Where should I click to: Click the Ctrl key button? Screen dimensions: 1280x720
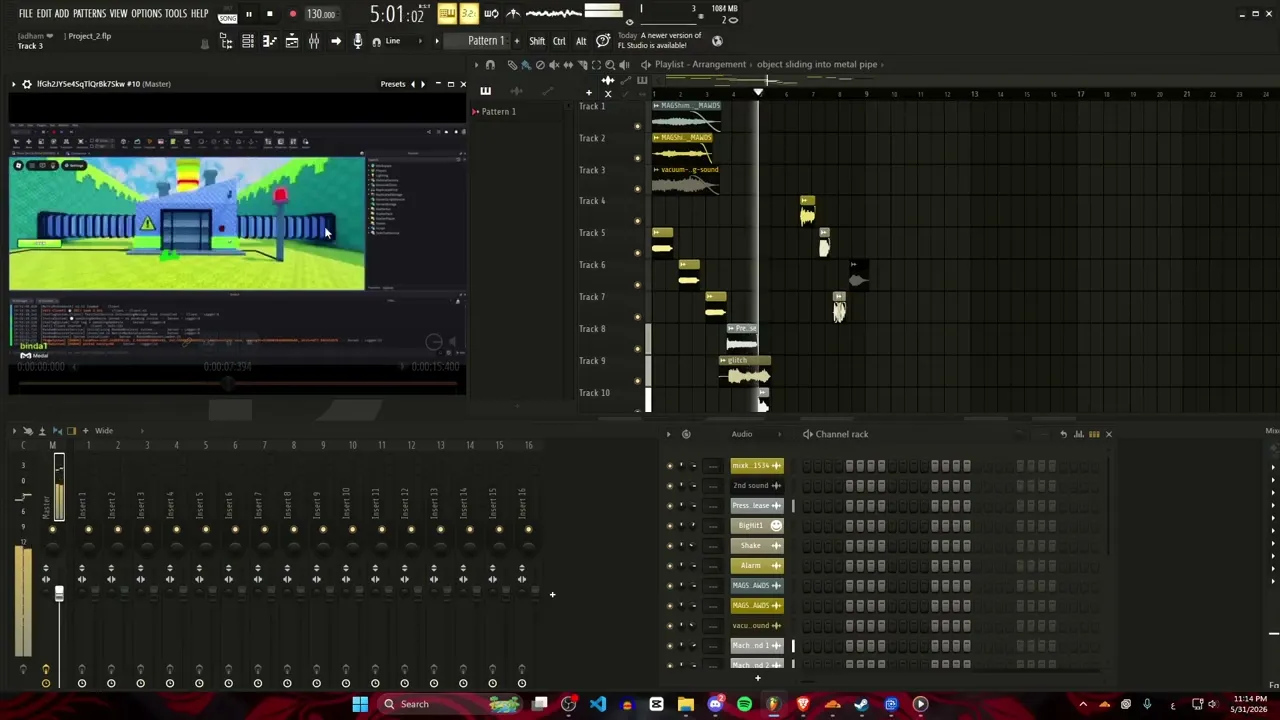click(x=559, y=41)
